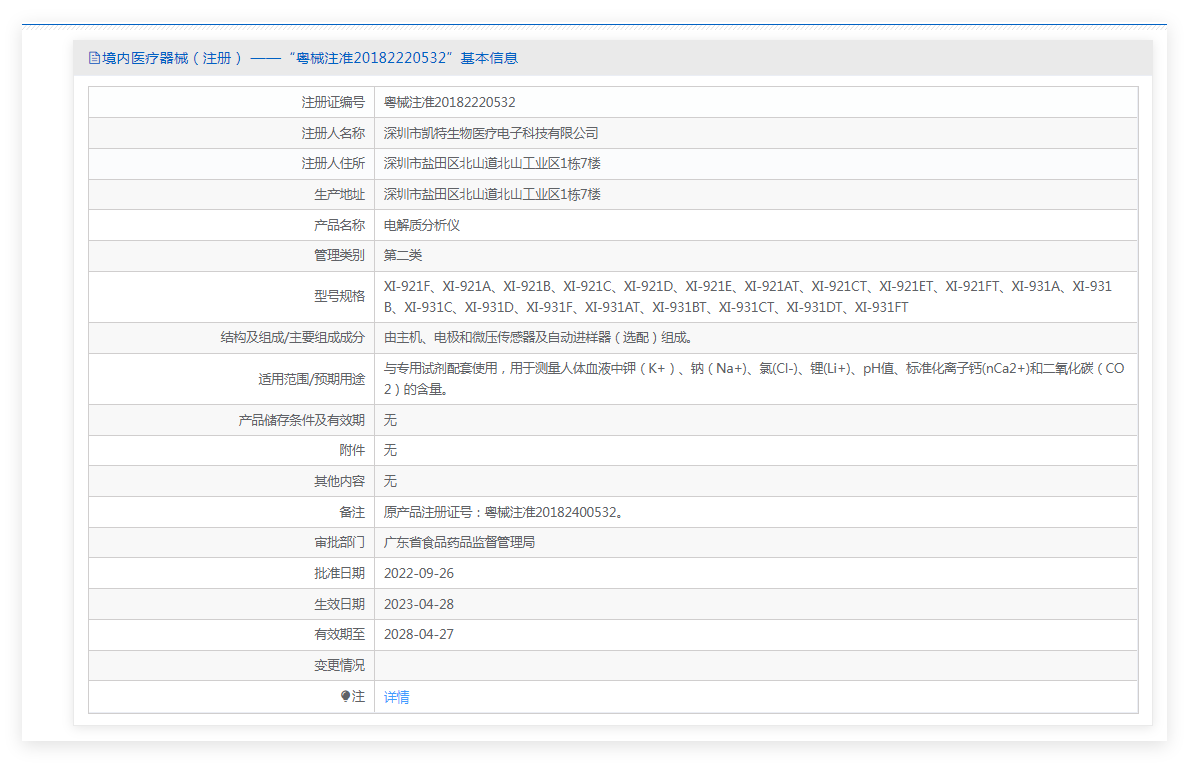Click the 注册人名称 label

click(333, 133)
